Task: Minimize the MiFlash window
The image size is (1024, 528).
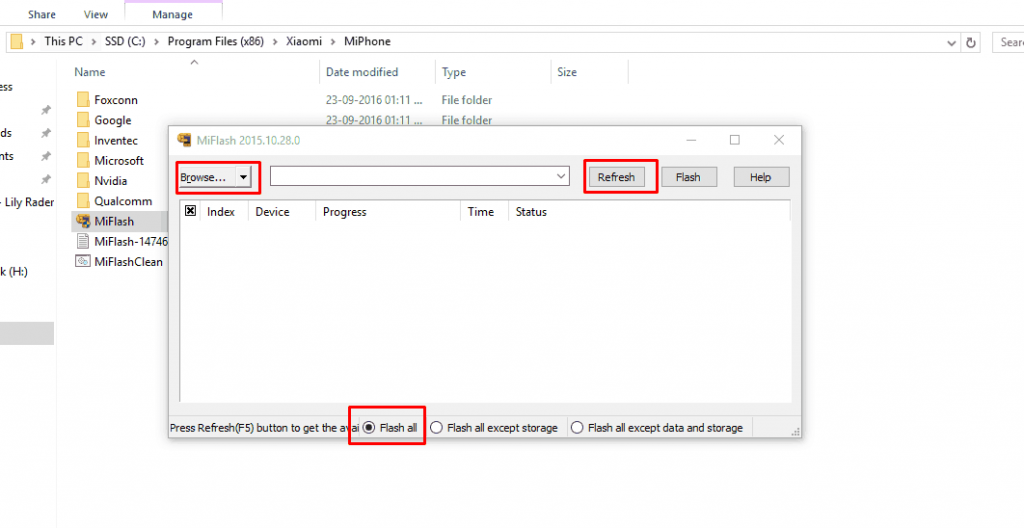Action: [691, 140]
